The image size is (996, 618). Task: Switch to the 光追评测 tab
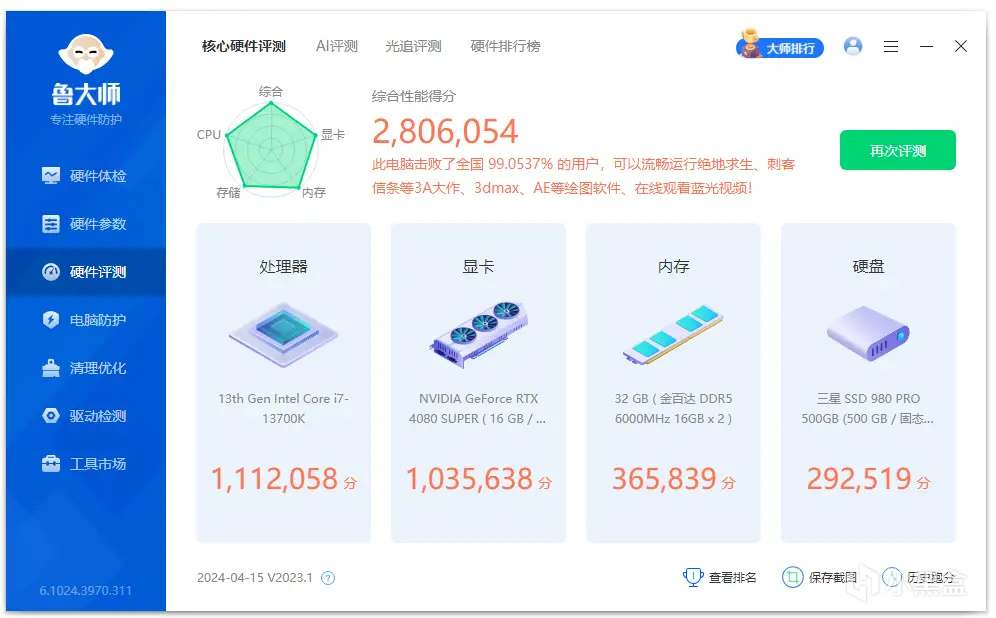coord(414,46)
